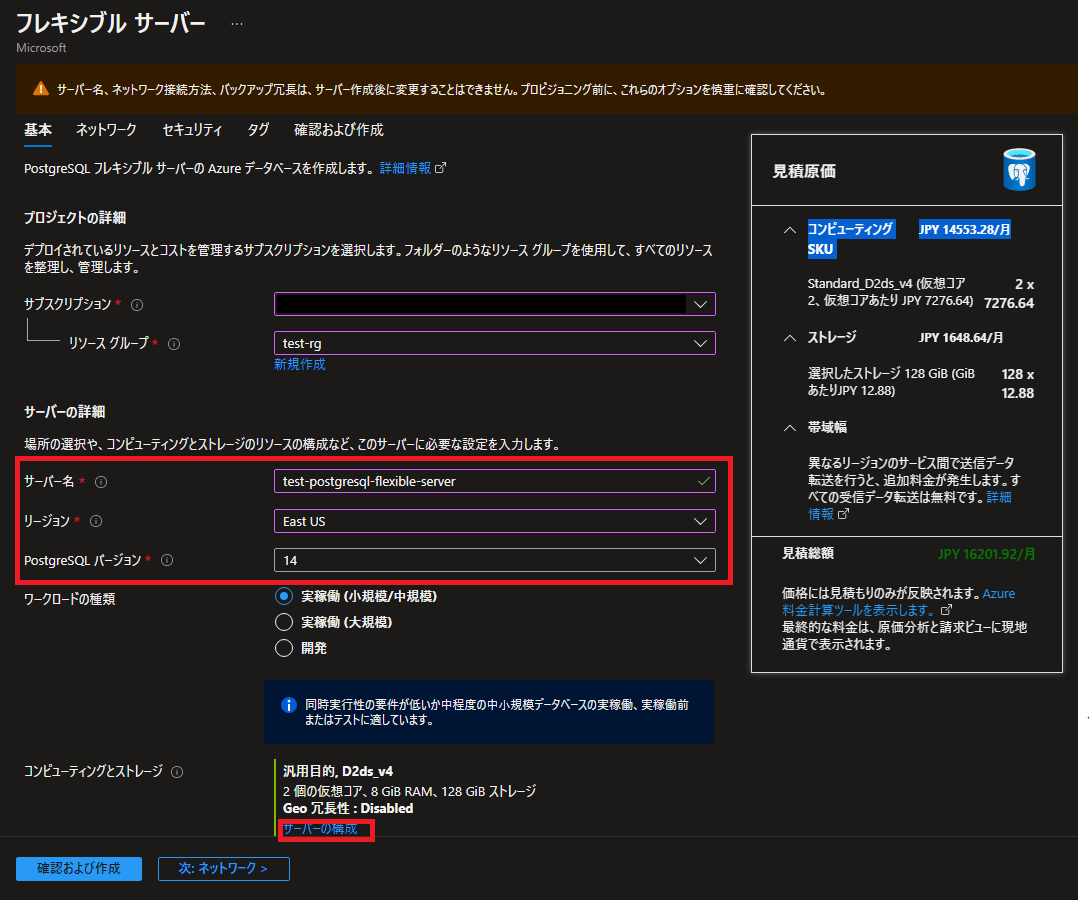Open the リージョン dropdown East US
This screenshot has height=900, width=1089.
(494, 521)
